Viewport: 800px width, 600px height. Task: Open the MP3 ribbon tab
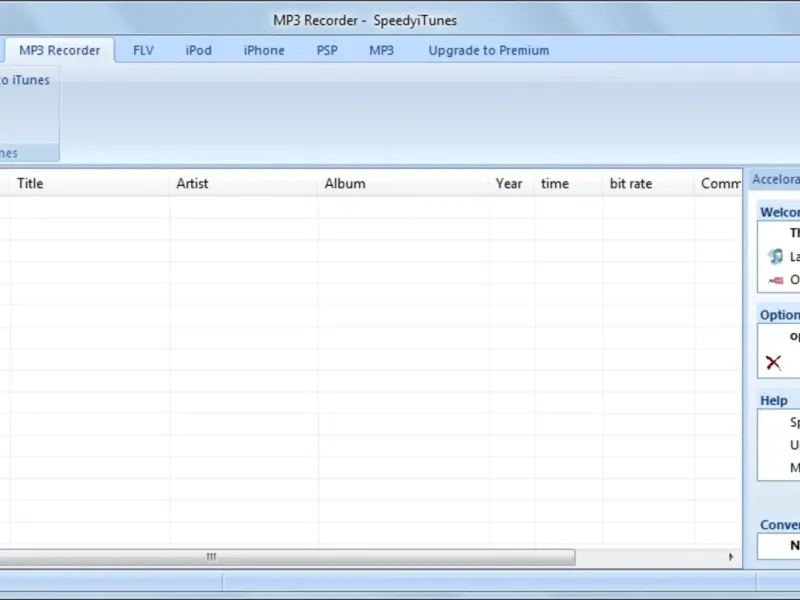(x=382, y=51)
